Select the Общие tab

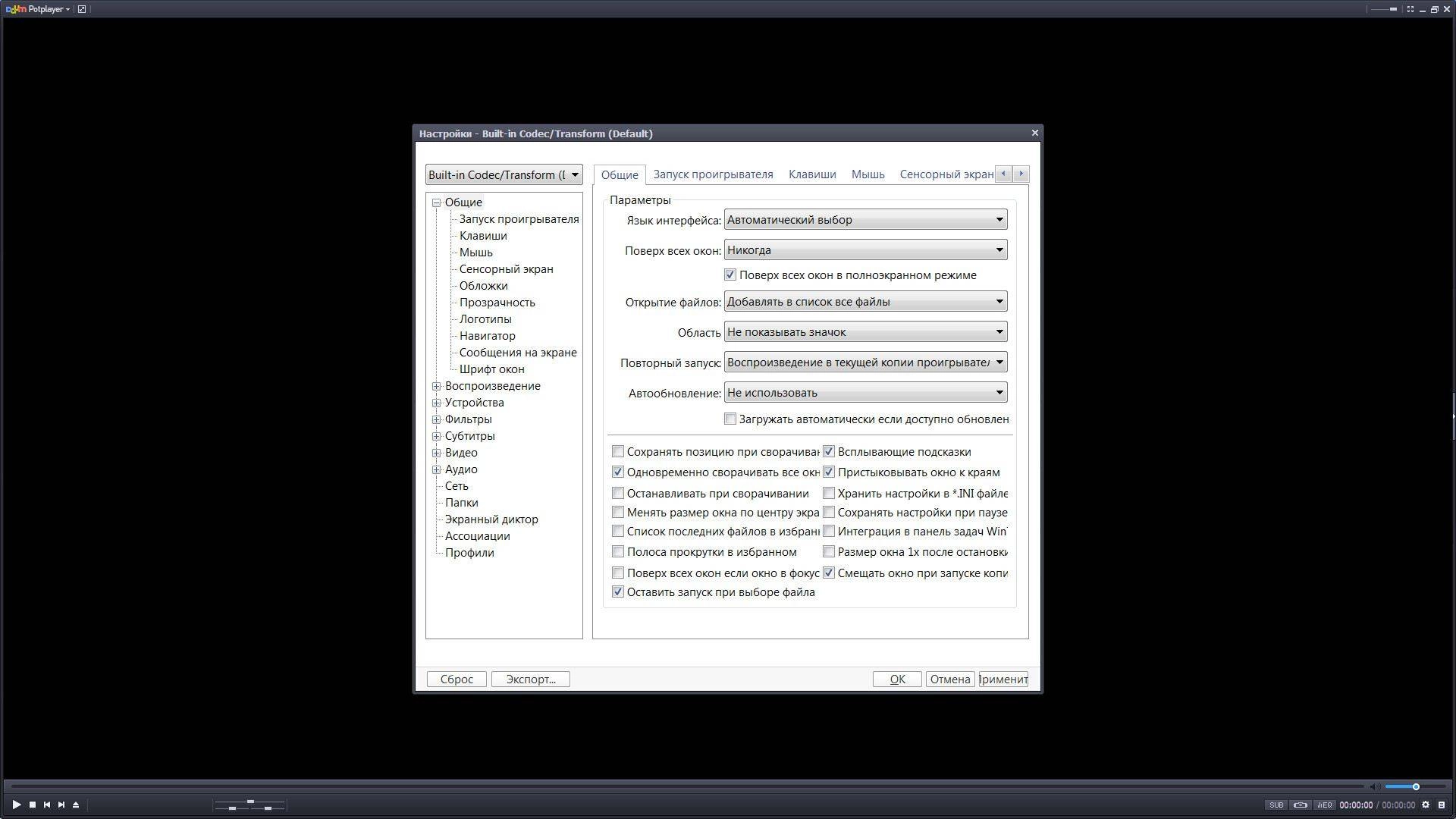tap(620, 174)
